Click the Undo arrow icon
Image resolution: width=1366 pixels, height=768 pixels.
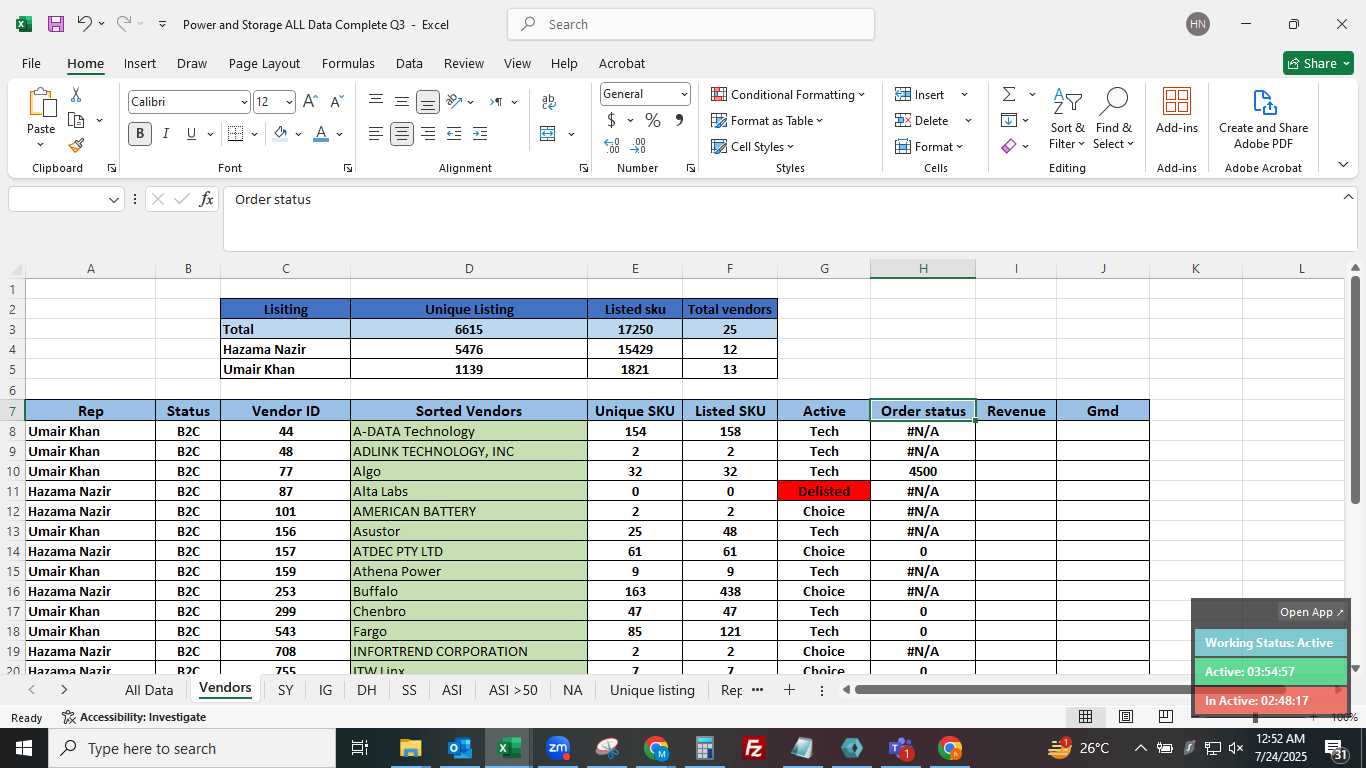(85, 24)
